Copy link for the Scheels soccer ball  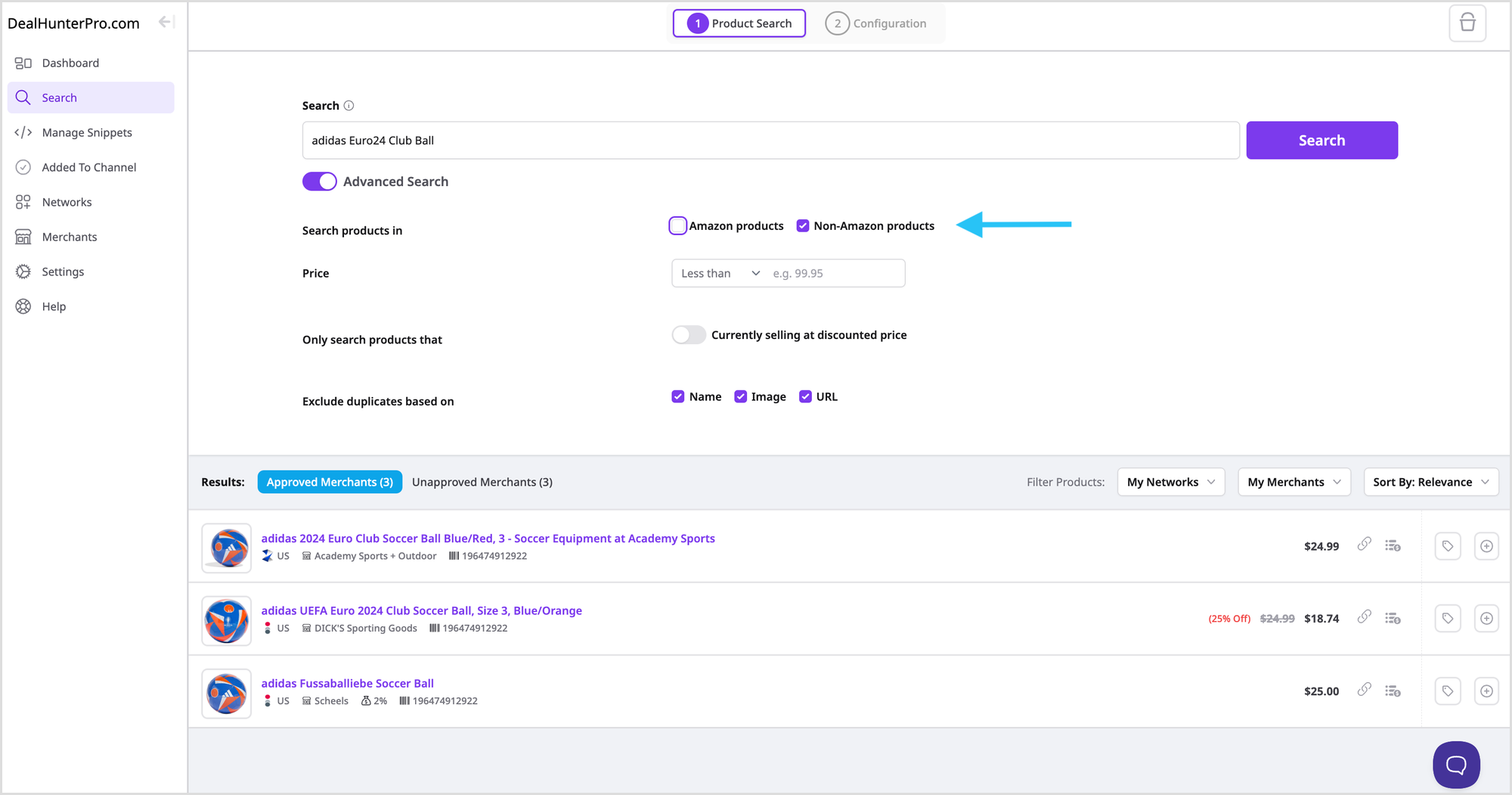(x=1364, y=690)
